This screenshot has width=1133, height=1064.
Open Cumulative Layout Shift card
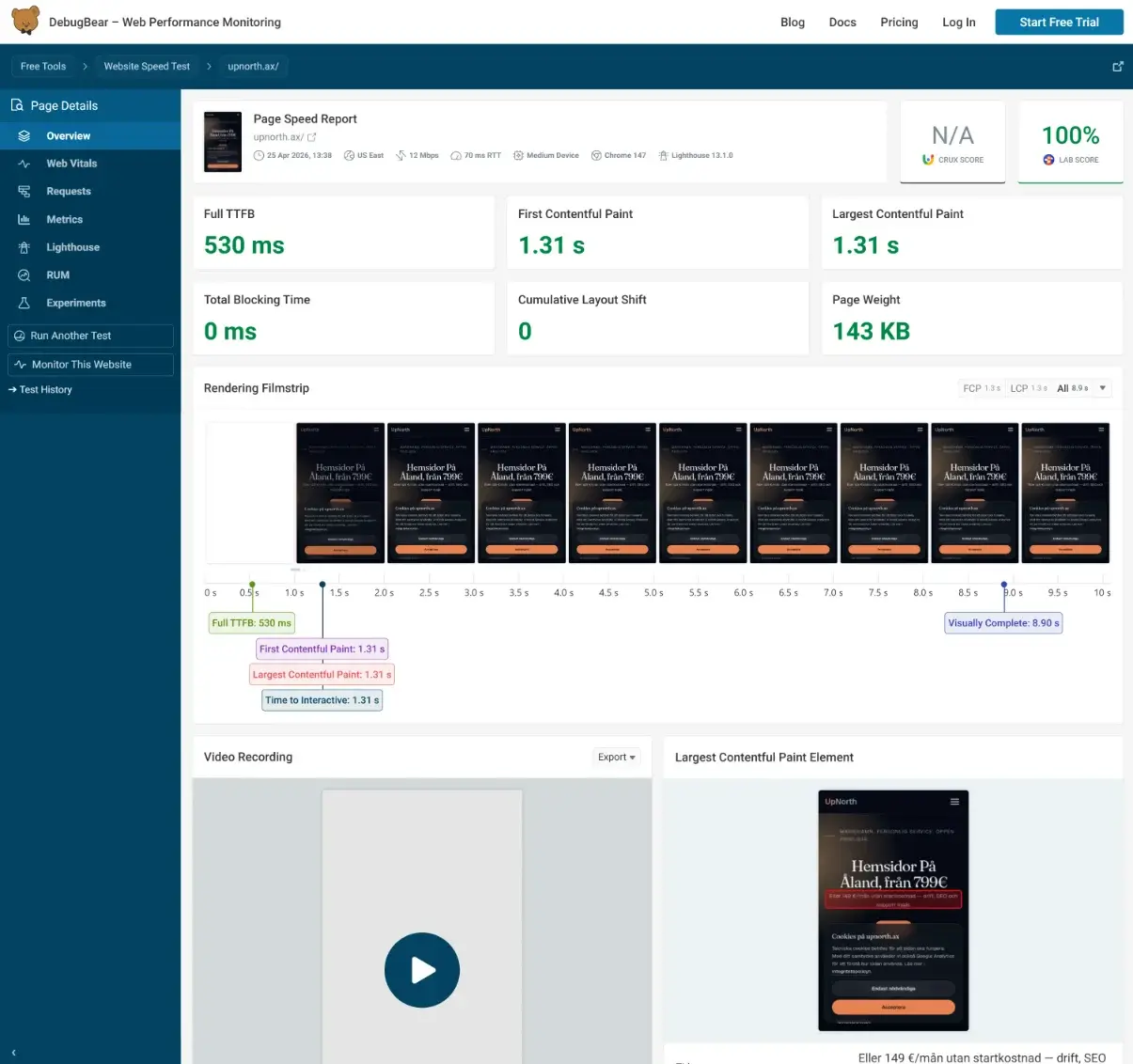point(657,319)
